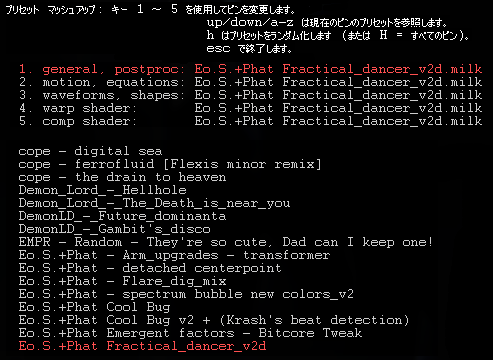Choose DemonLD_-_Gambit's_disco preset
Viewport: 493px width, 360px height.
pos(114,229)
